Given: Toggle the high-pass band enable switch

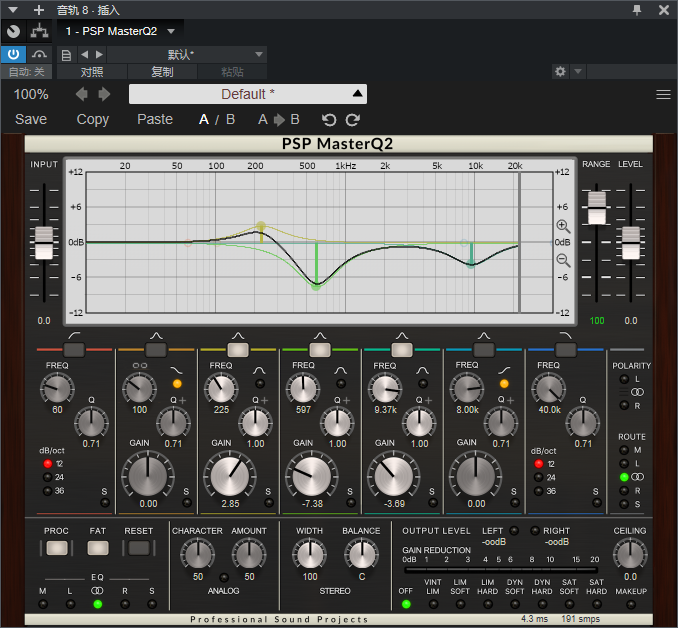Looking at the screenshot, I should (74, 349).
